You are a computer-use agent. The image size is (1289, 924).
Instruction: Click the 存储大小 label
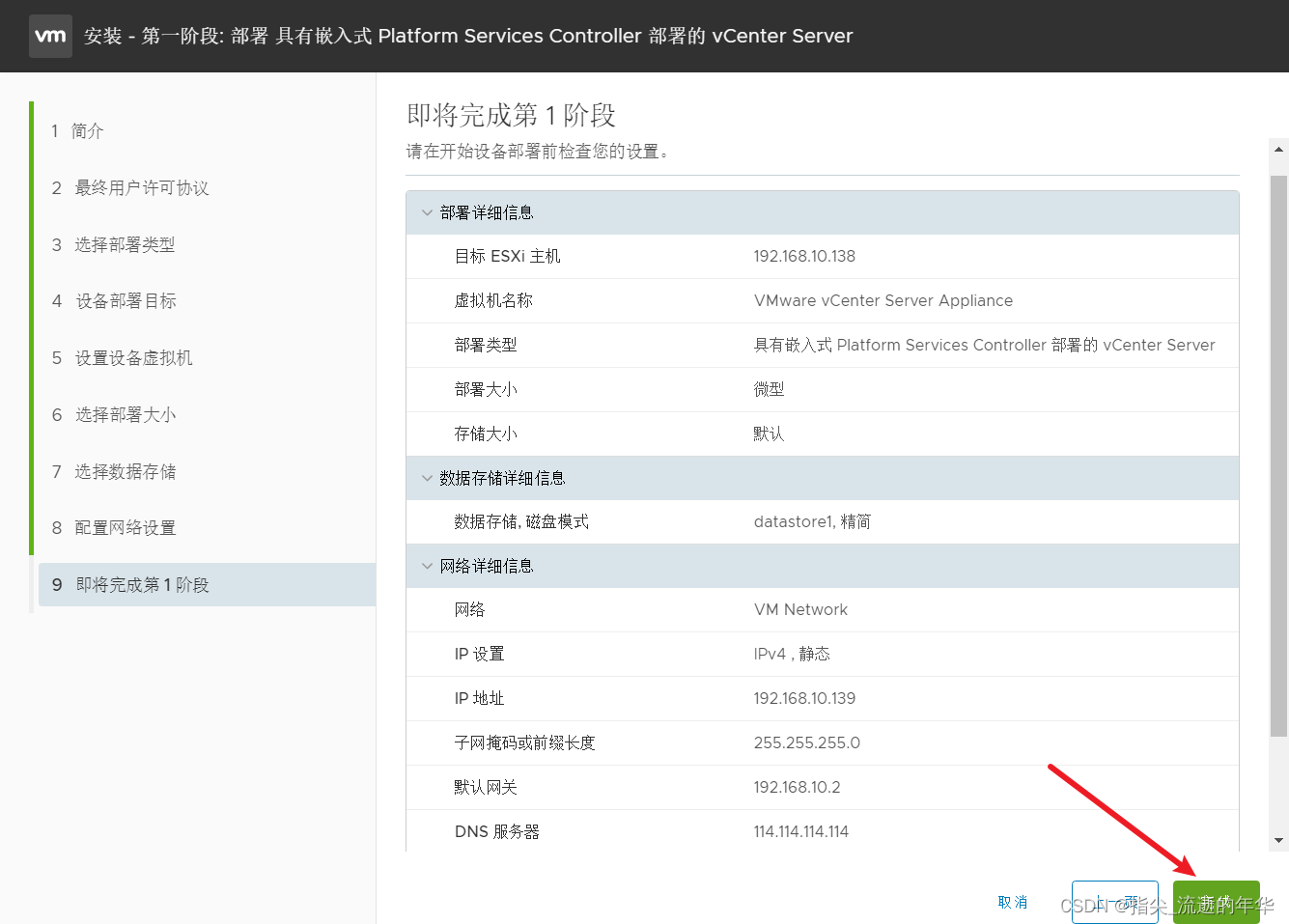(x=486, y=434)
